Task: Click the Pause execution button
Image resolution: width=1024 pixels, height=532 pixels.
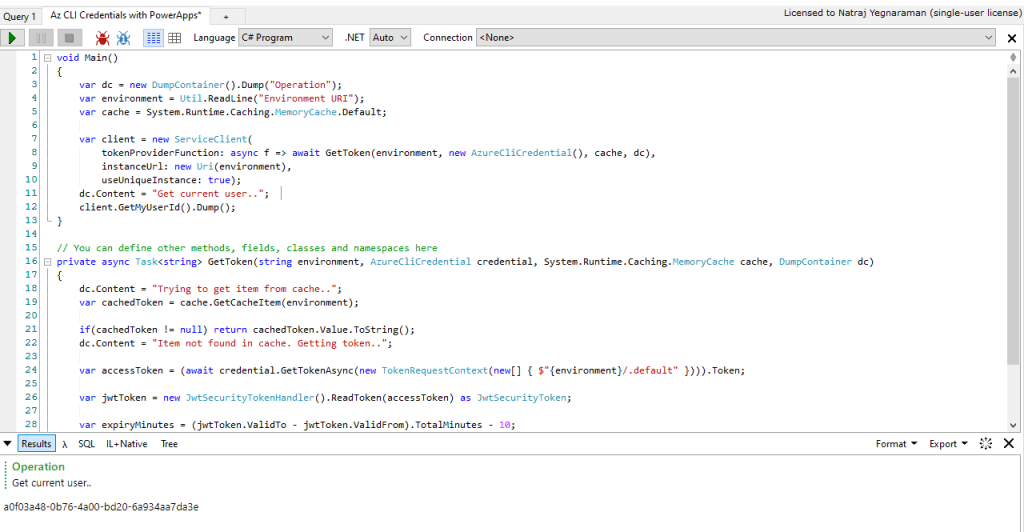Action: point(41,38)
